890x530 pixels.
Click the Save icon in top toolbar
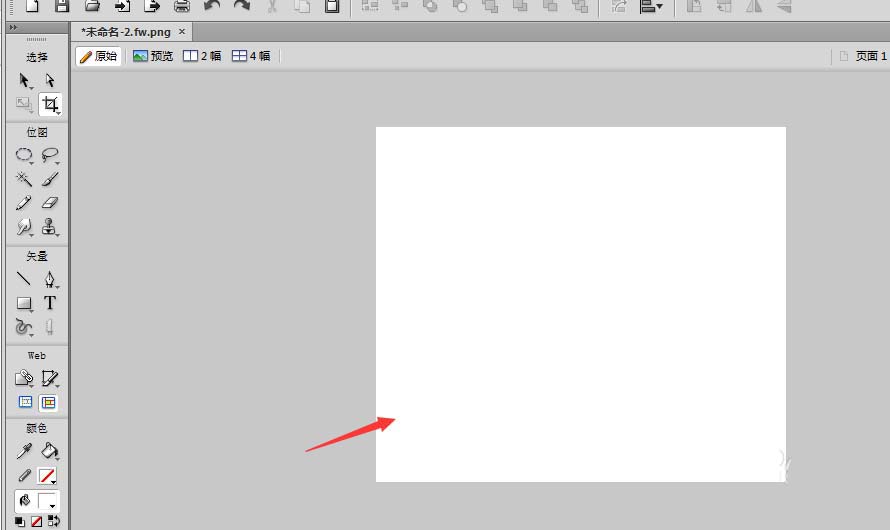(x=62, y=6)
